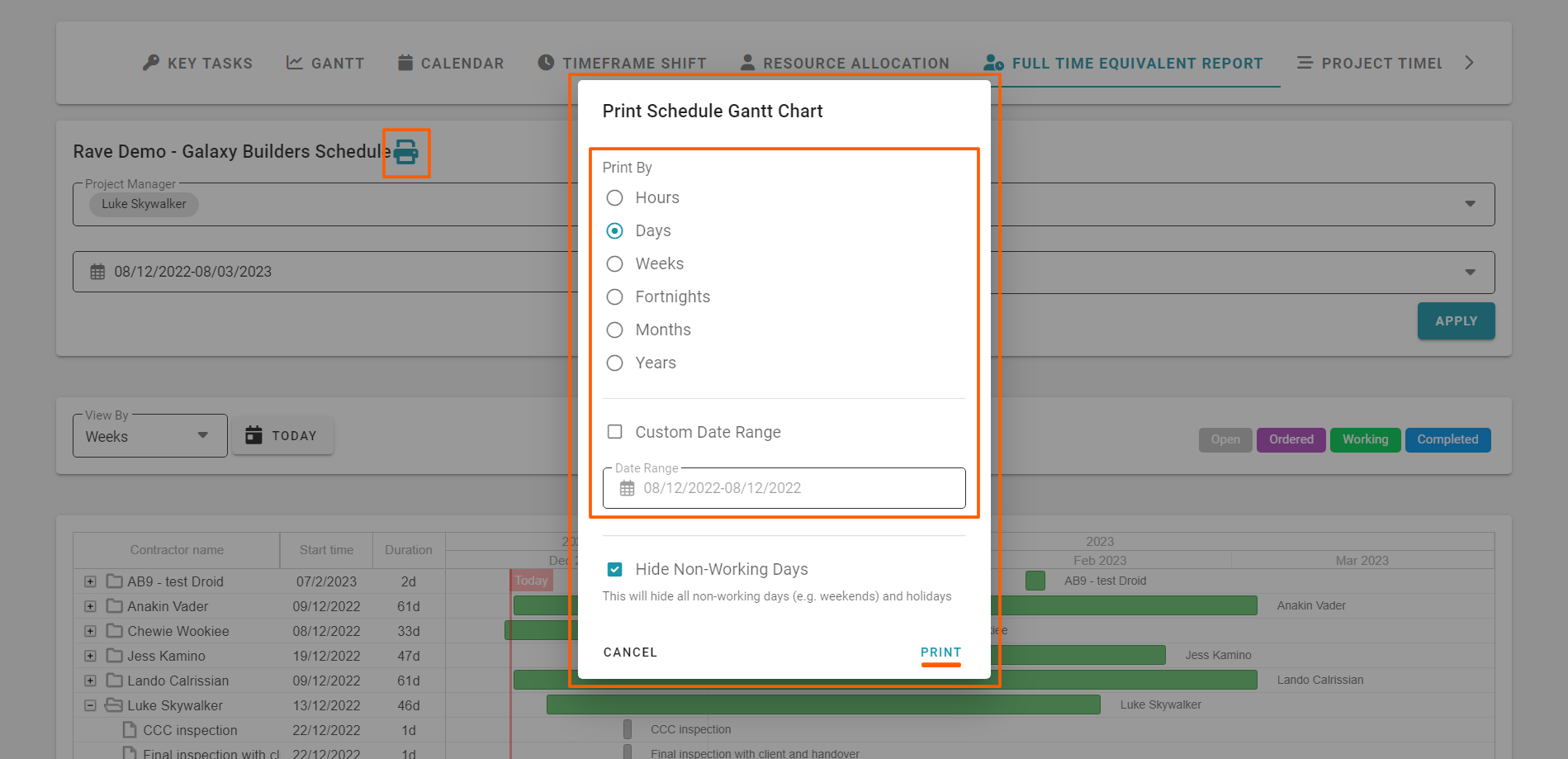
Task: Expand the Anakin Vader tree row
Action: [90, 606]
